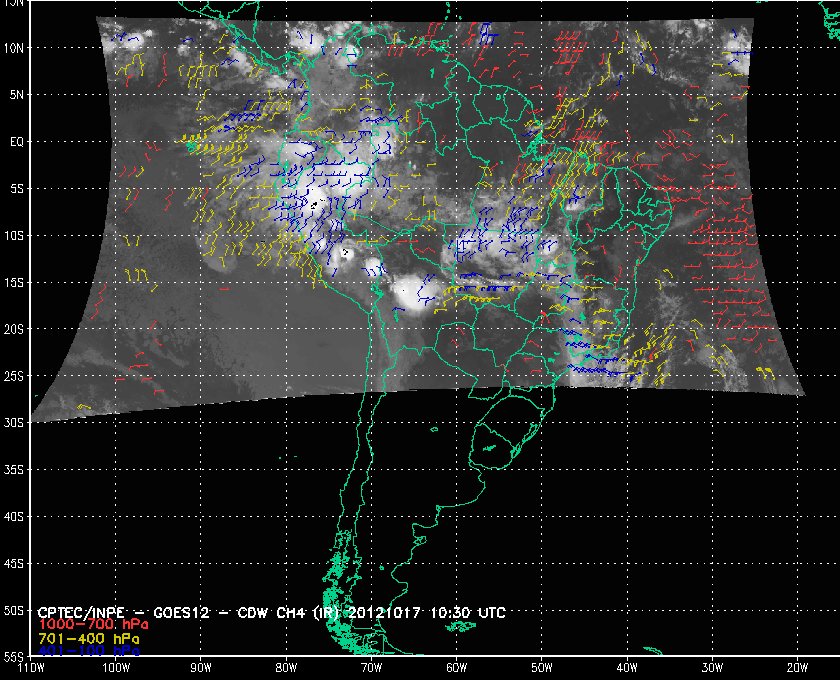Click the 90W longitude axis label

pos(200,667)
